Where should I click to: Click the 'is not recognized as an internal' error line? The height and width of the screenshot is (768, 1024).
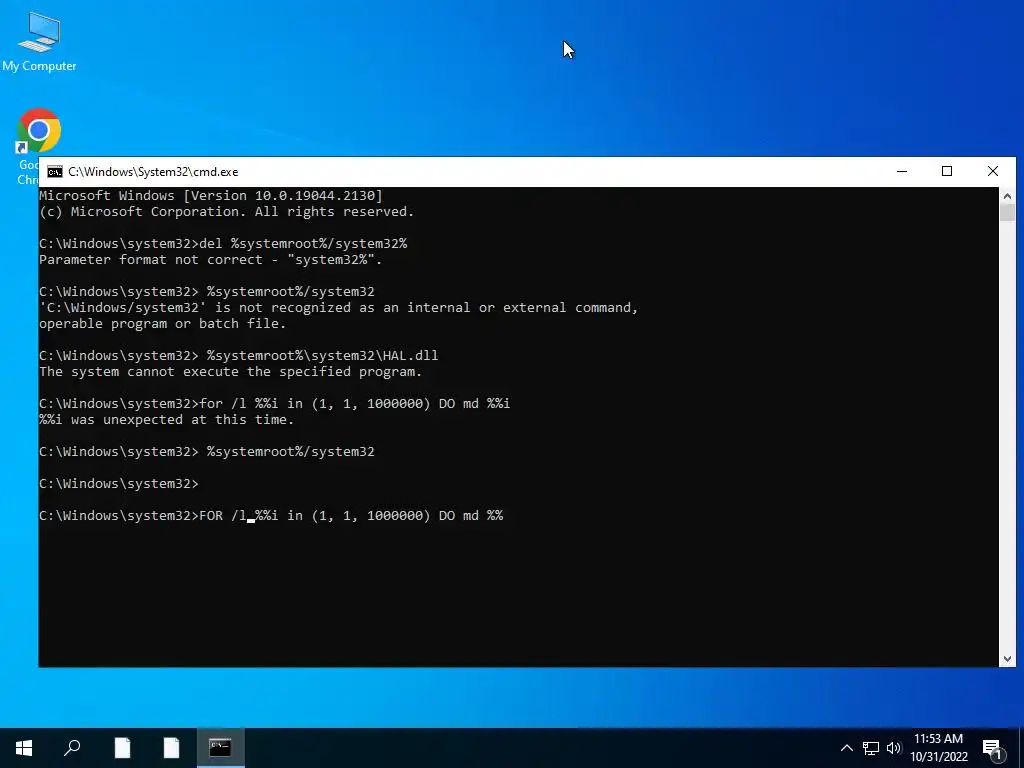click(338, 308)
